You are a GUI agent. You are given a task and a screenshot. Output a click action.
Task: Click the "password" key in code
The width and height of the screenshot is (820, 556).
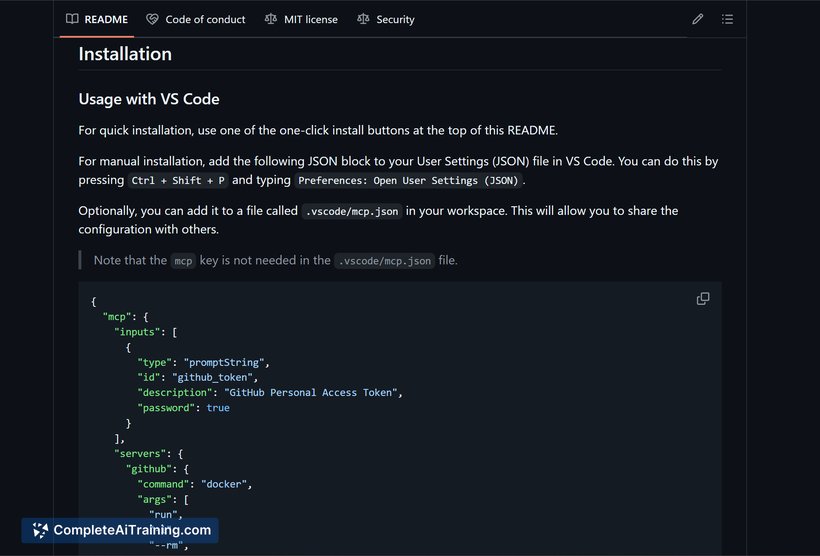(166, 408)
